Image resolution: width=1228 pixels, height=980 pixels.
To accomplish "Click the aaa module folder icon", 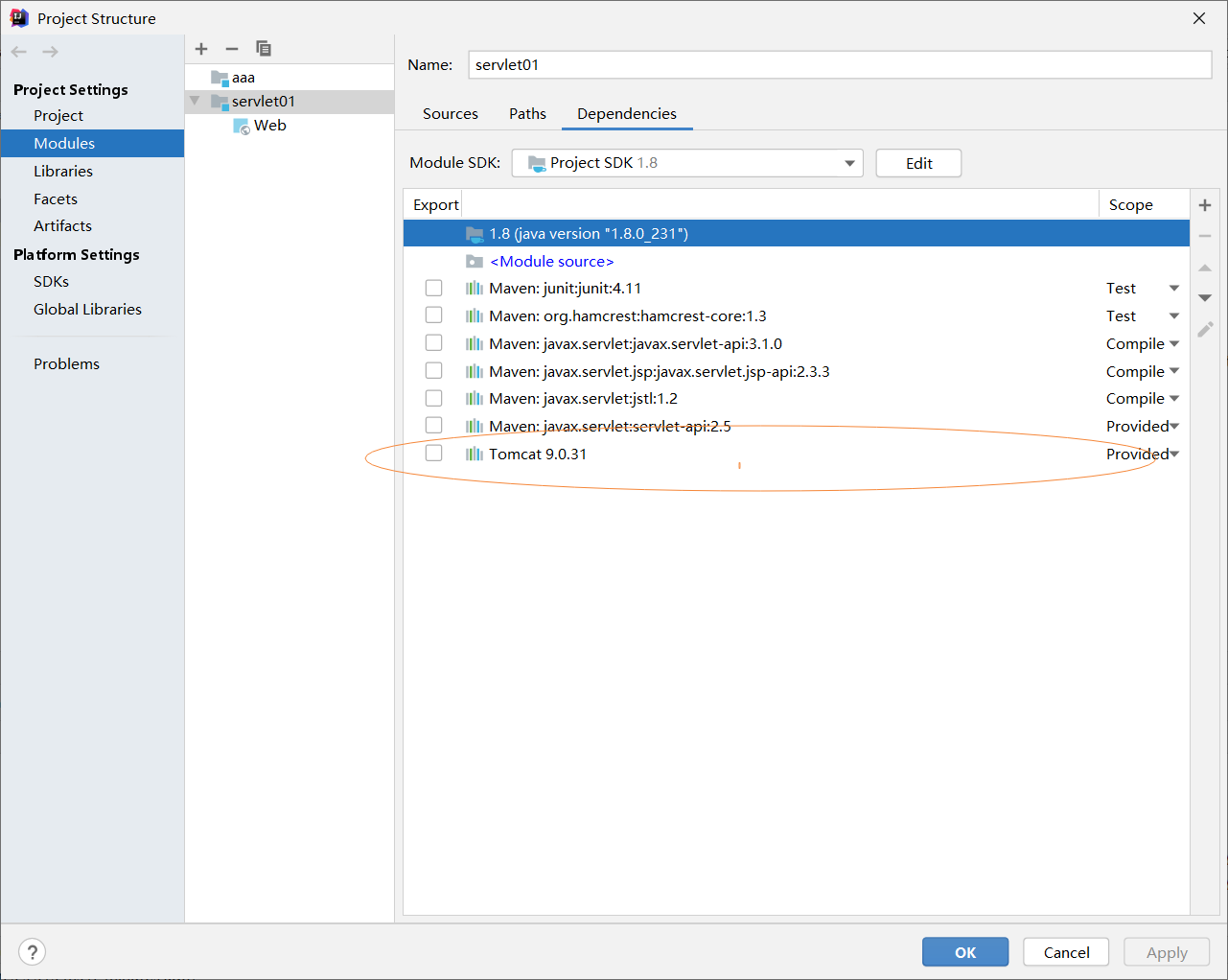I will (220, 78).
